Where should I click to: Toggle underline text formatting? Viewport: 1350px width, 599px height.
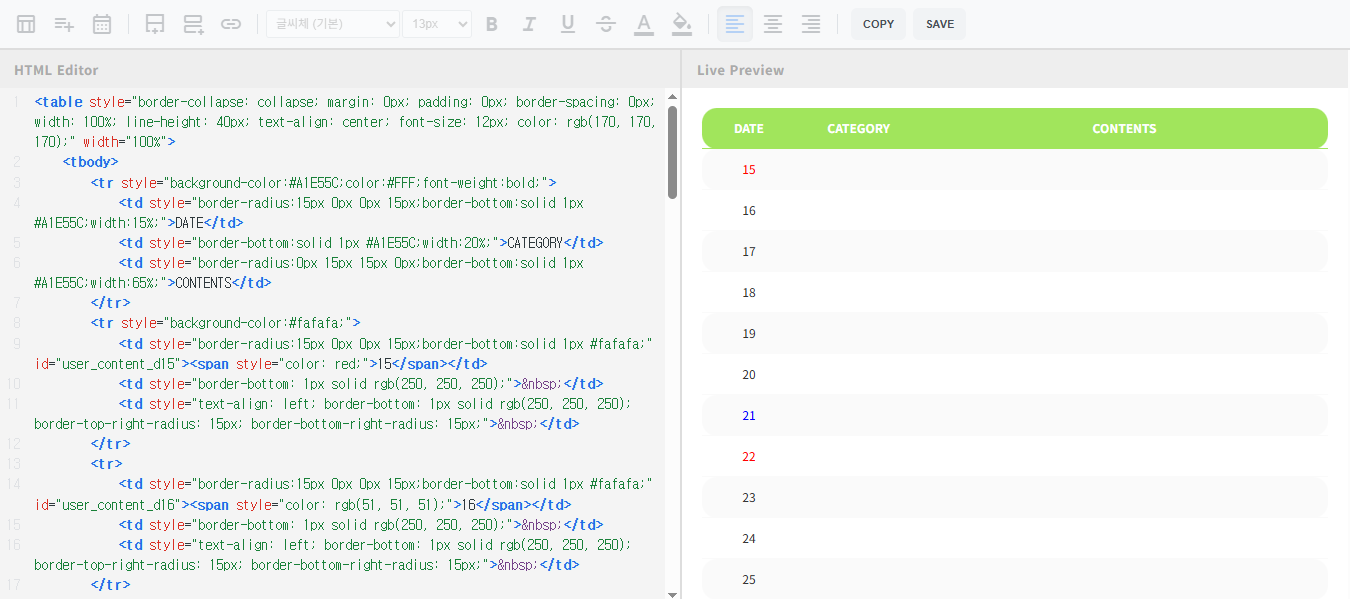coord(568,24)
